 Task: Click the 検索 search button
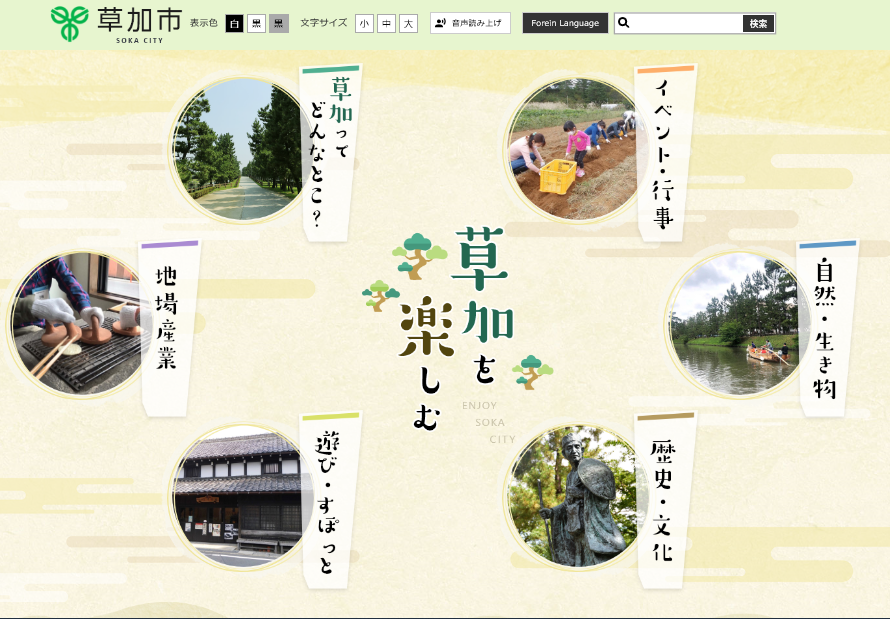(x=758, y=23)
